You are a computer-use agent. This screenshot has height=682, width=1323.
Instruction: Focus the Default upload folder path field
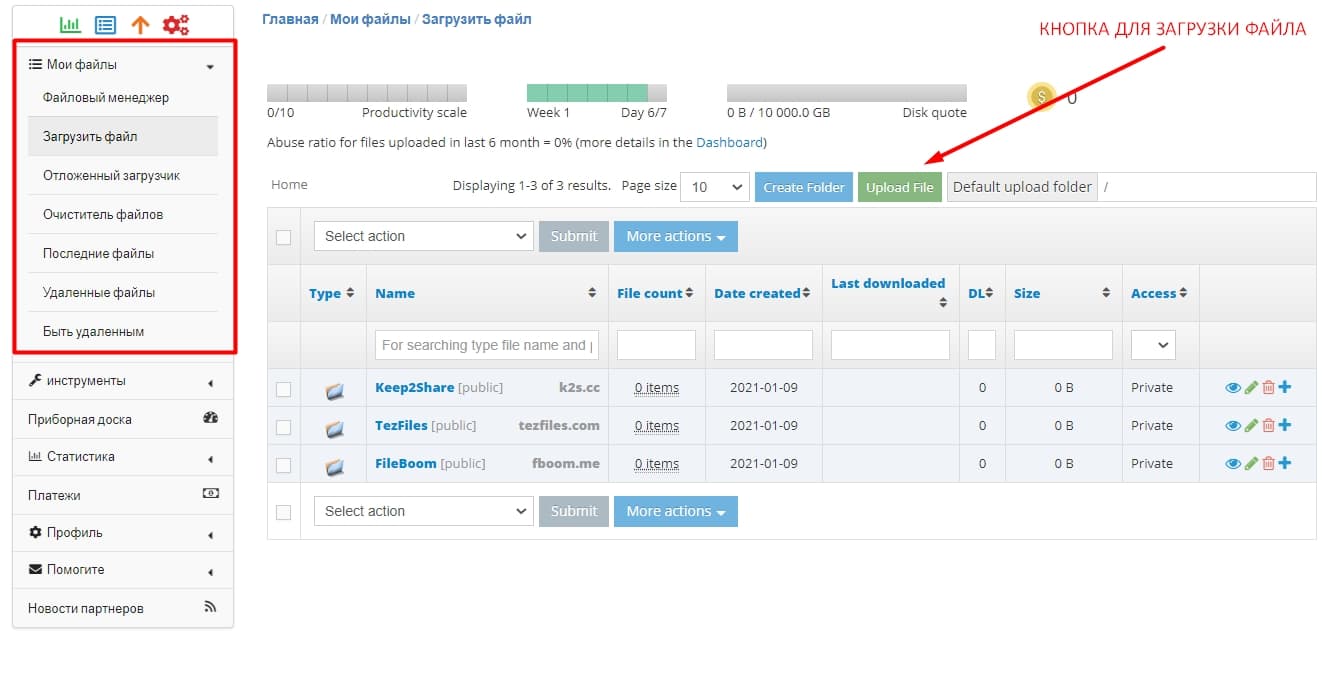tap(1207, 187)
